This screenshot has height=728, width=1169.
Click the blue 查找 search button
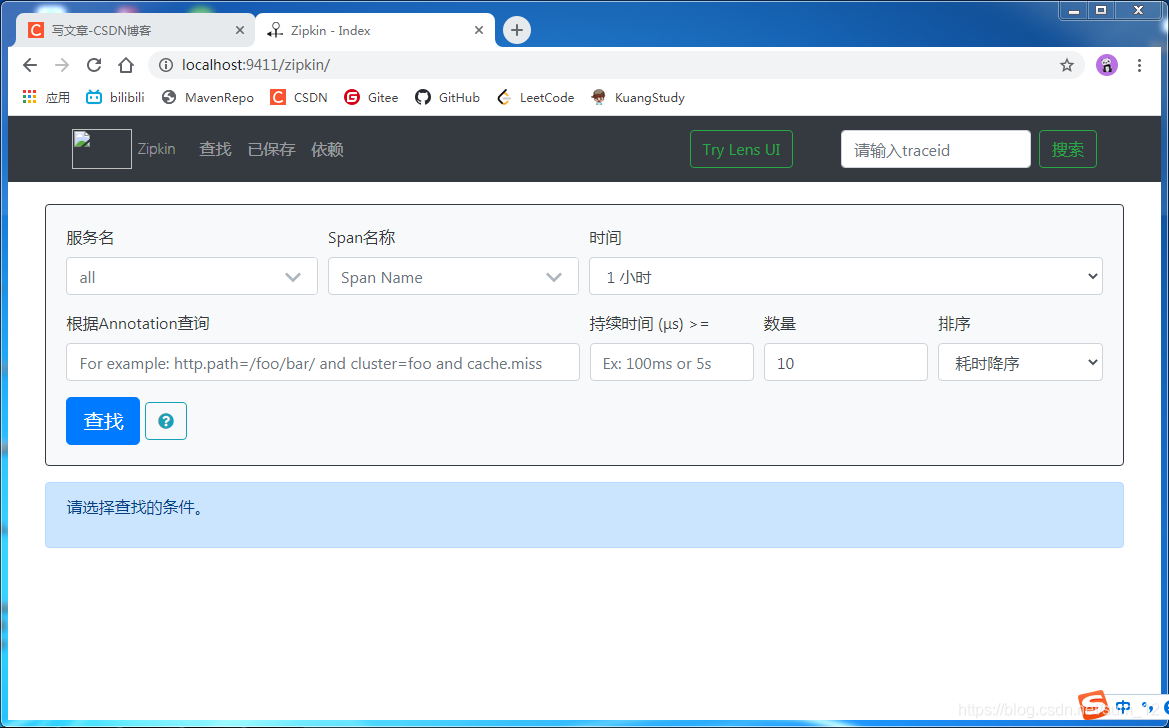click(103, 421)
